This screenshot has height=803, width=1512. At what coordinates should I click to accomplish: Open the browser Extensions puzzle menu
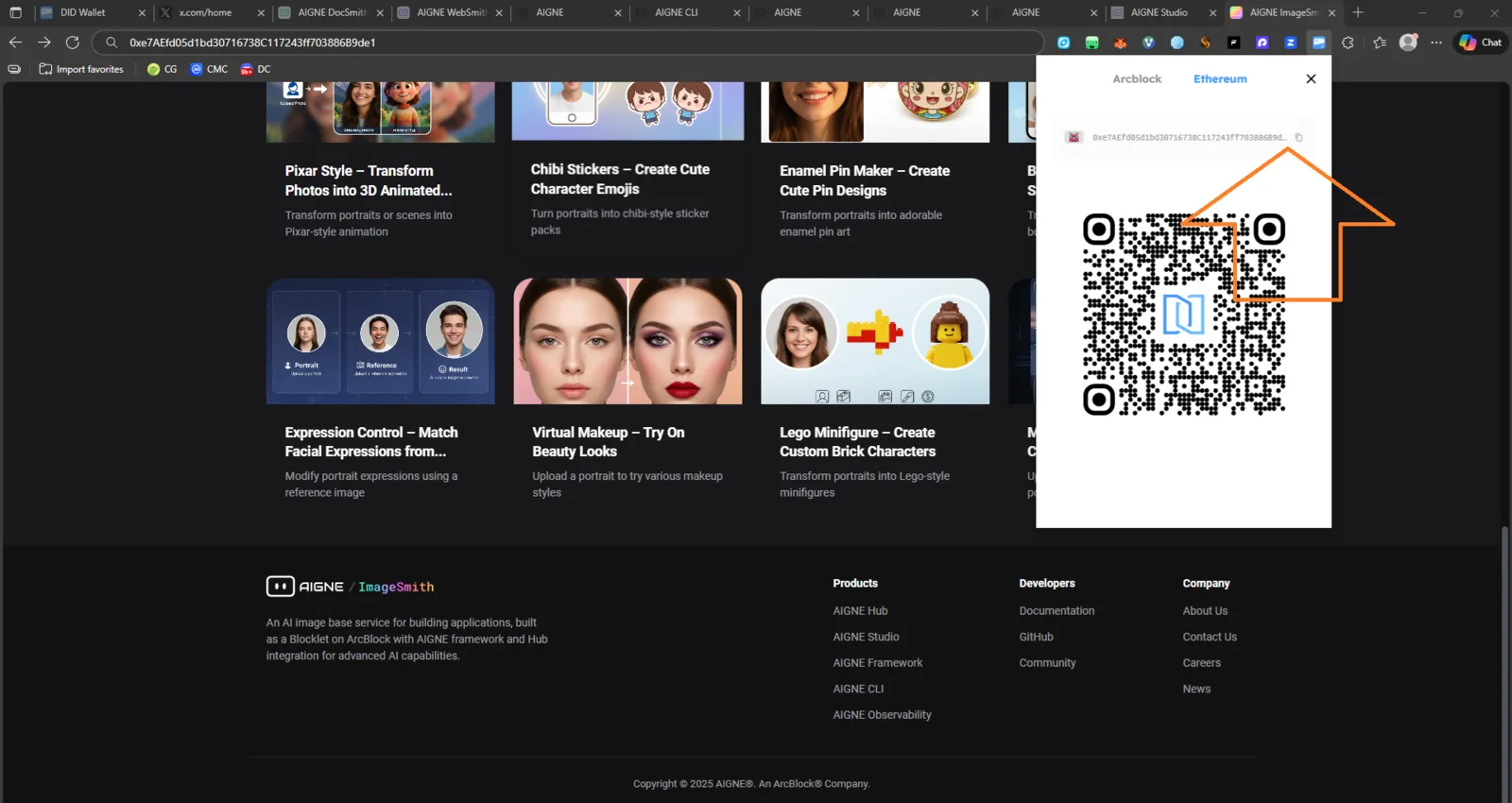pyautogui.click(x=1348, y=43)
